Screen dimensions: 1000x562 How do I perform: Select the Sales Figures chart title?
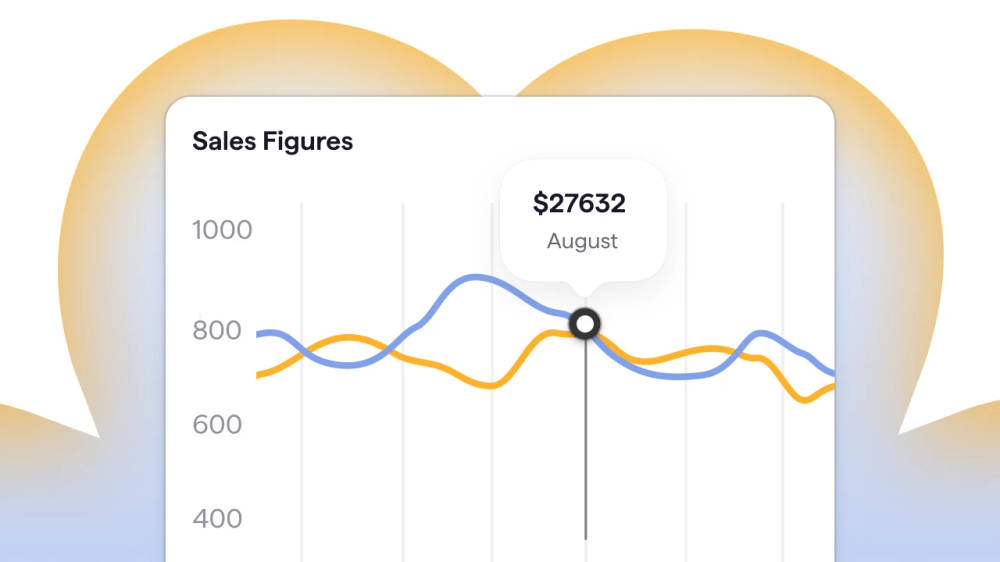pos(272,141)
